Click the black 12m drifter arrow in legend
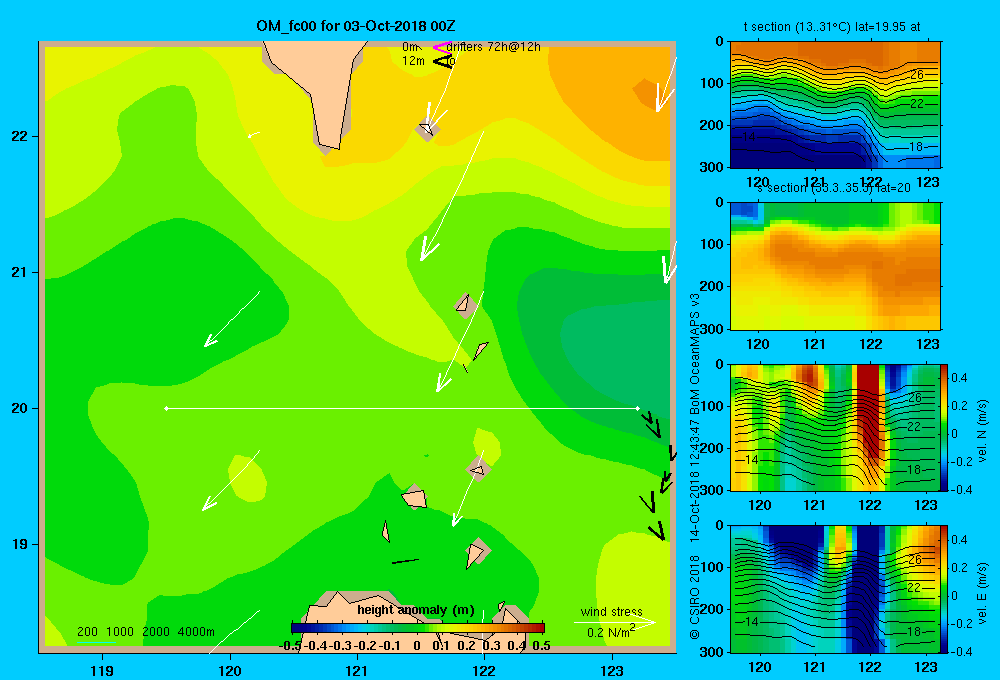 (442, 61)
